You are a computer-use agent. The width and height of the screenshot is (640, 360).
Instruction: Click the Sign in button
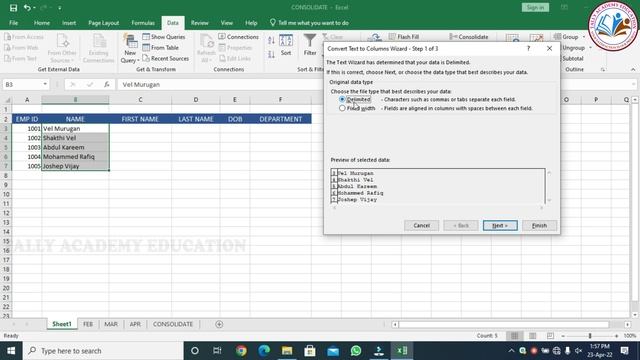click(x=535, y=7)
